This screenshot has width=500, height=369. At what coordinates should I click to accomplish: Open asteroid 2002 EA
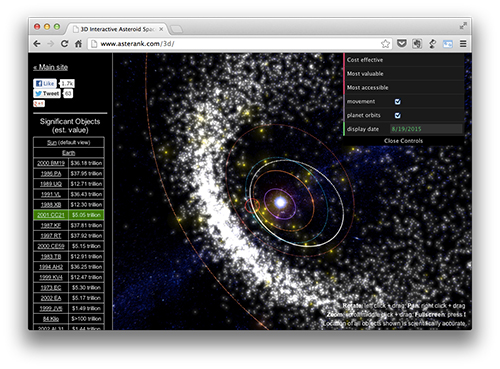pos(51,298)
